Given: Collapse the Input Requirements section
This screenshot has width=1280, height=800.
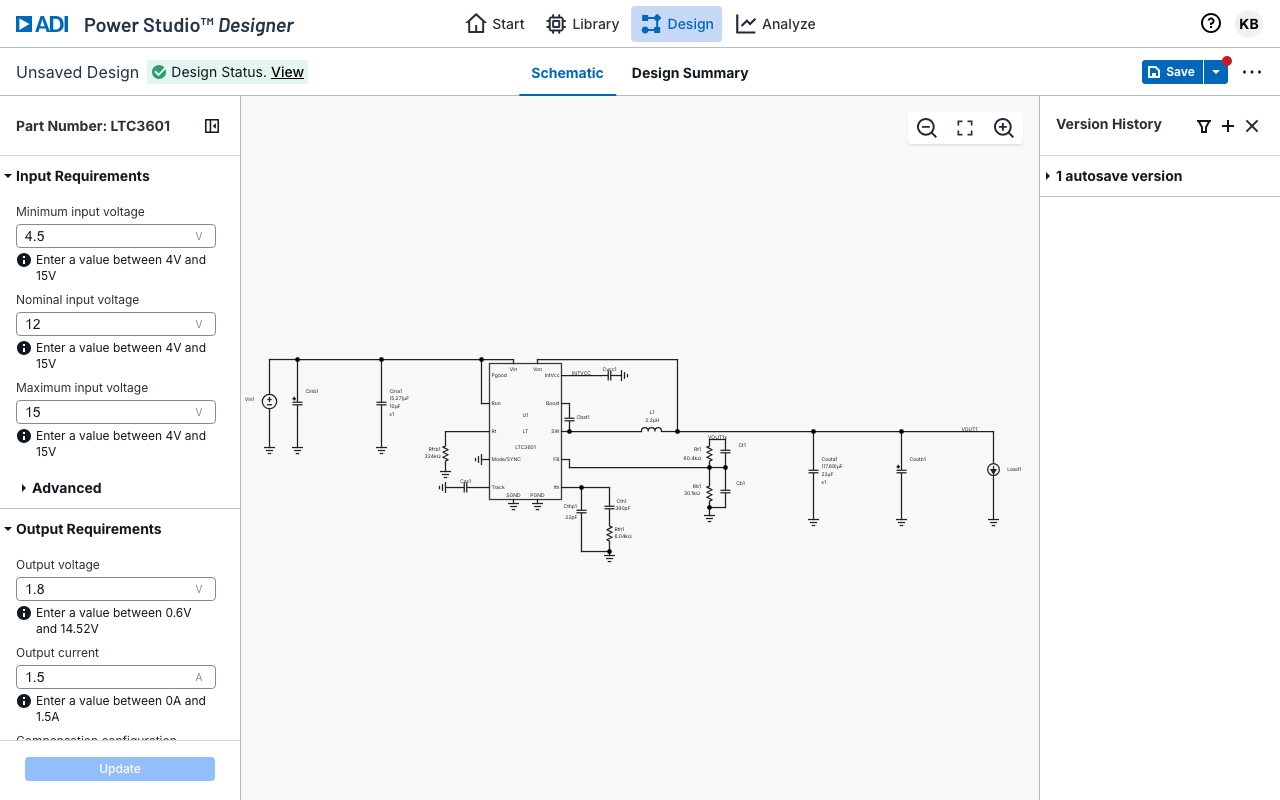Looking at the screenshot, I should [82, 176].
